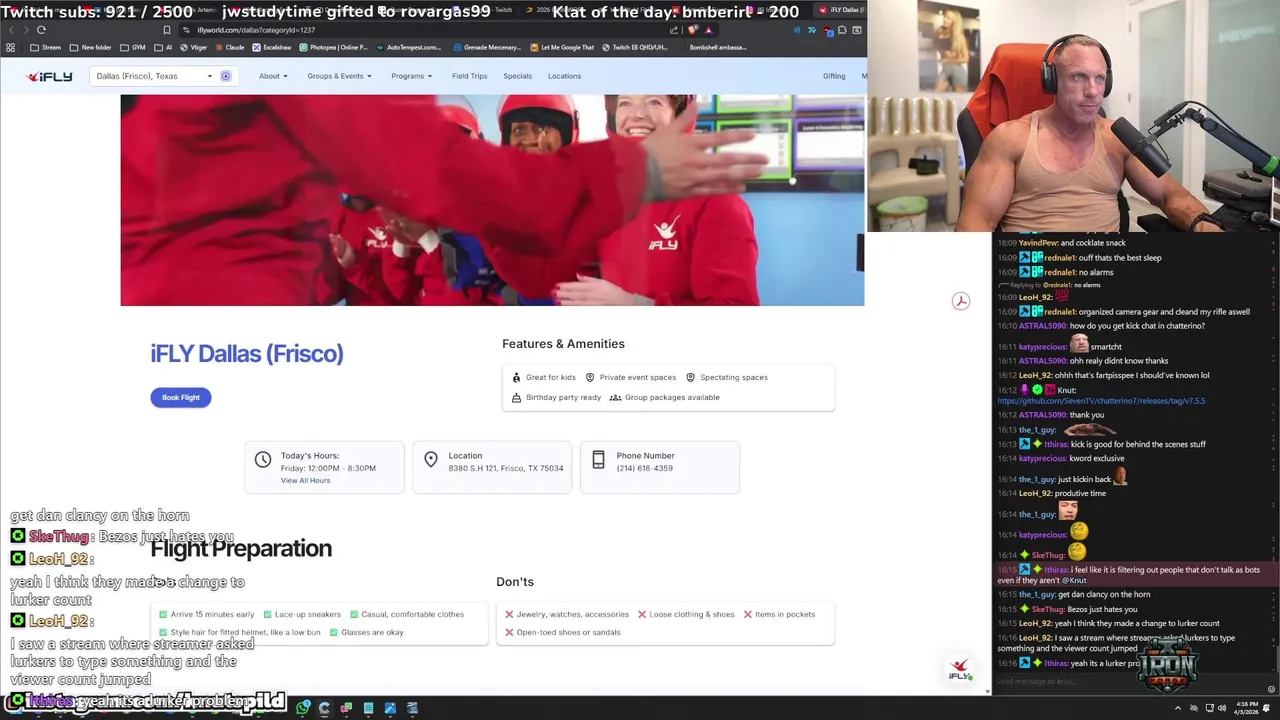
Task: Open the Photopea bookmark
Action: [x=333, y=47]
